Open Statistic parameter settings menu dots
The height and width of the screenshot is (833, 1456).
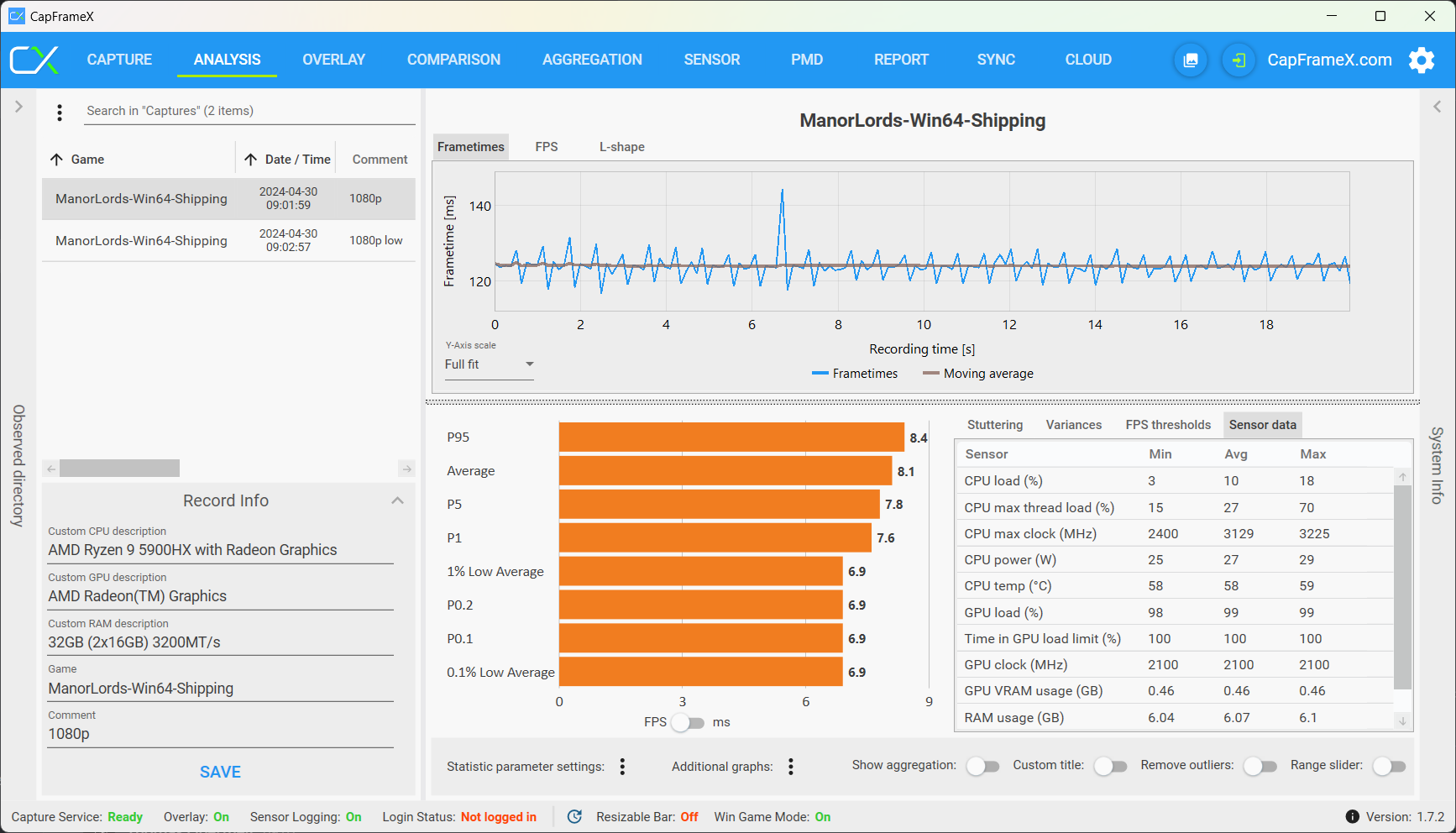[622, 766]
